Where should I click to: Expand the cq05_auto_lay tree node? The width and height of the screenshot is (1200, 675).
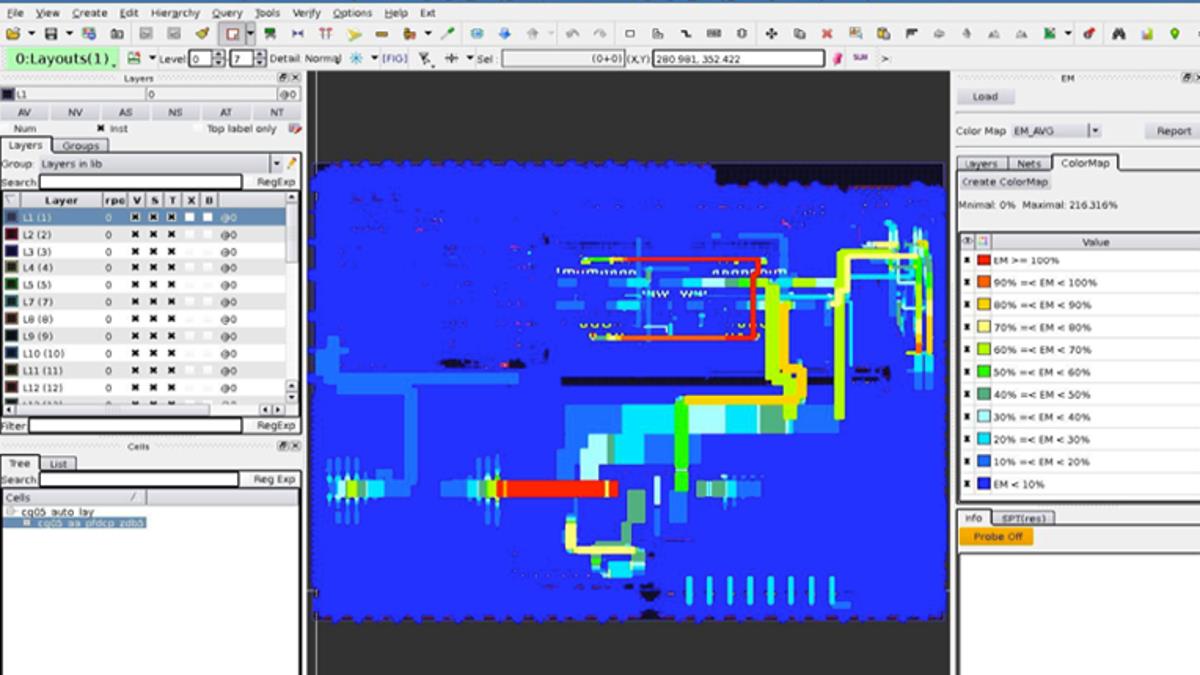11,511
